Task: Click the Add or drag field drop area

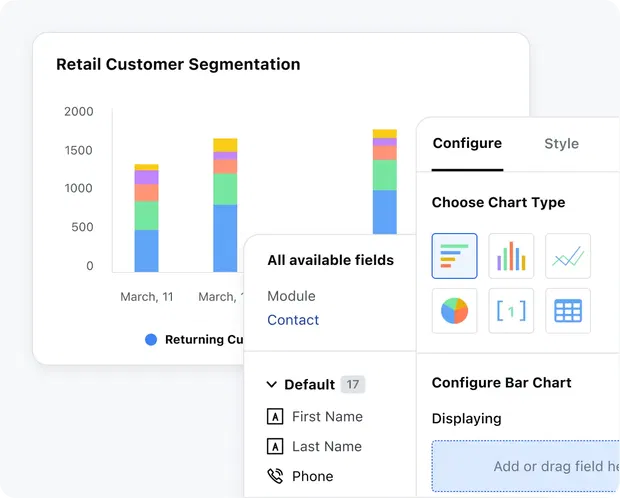Action: click(526, 466)
